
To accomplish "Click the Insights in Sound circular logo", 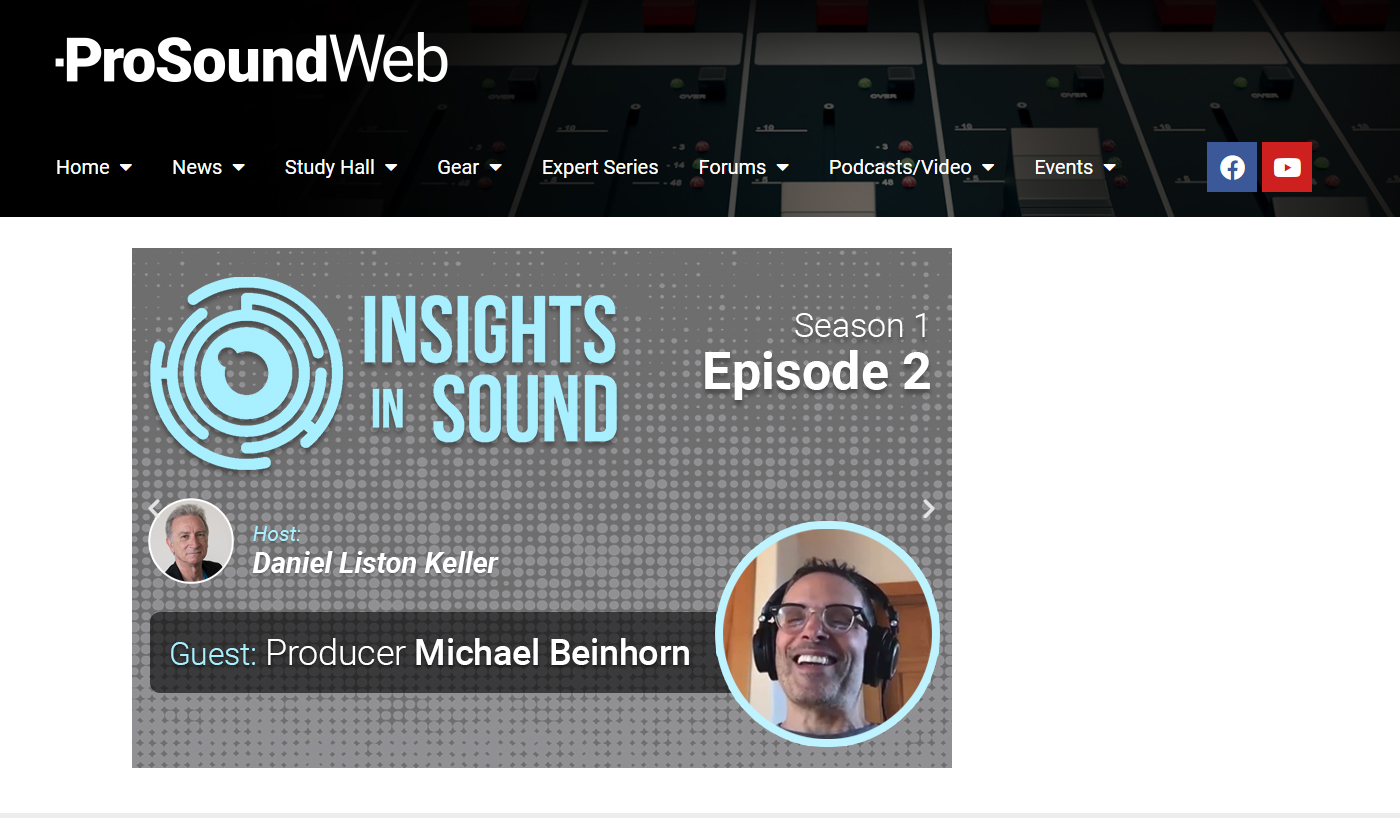I will [247, 373].
